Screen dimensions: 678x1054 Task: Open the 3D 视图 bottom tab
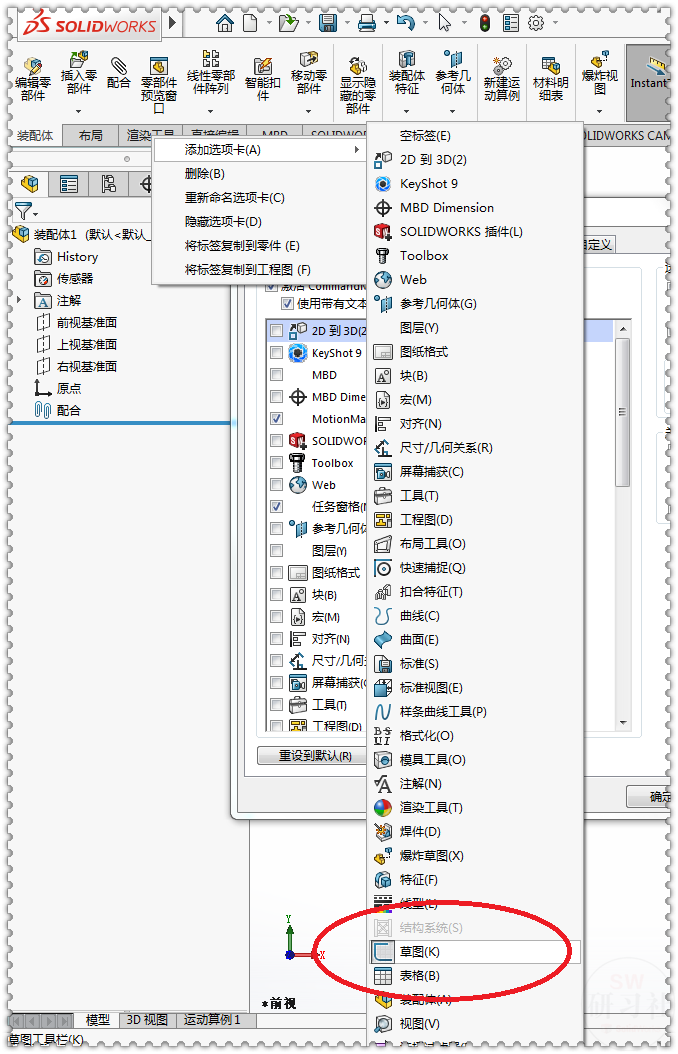tap(147, 1020)
